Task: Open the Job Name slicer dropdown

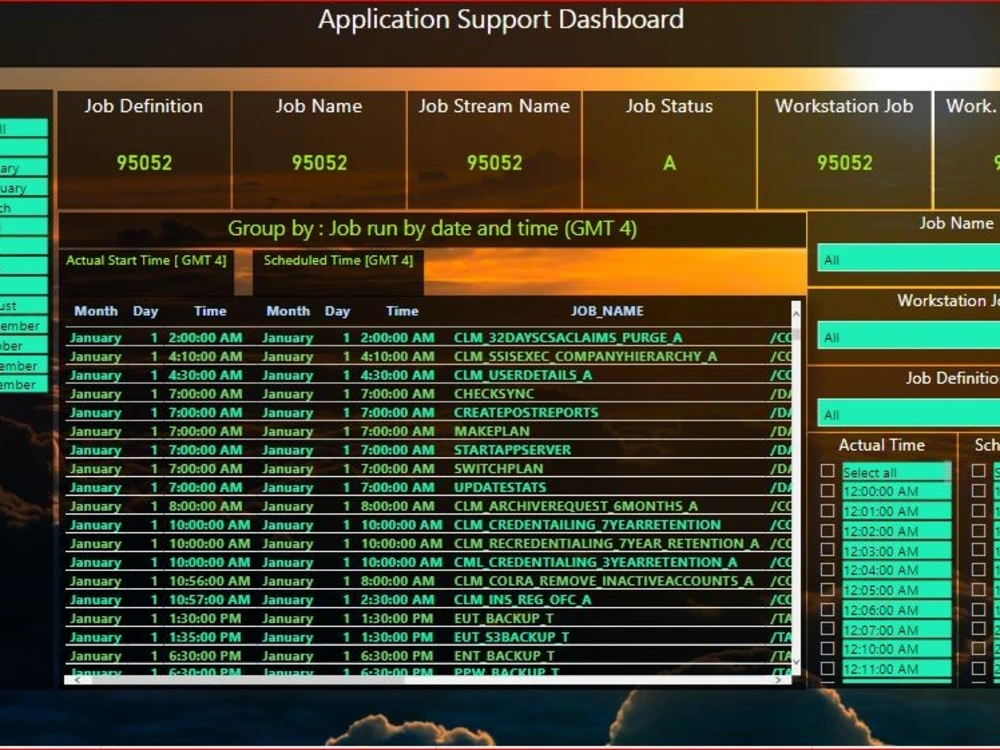Action: click(909, 260)
